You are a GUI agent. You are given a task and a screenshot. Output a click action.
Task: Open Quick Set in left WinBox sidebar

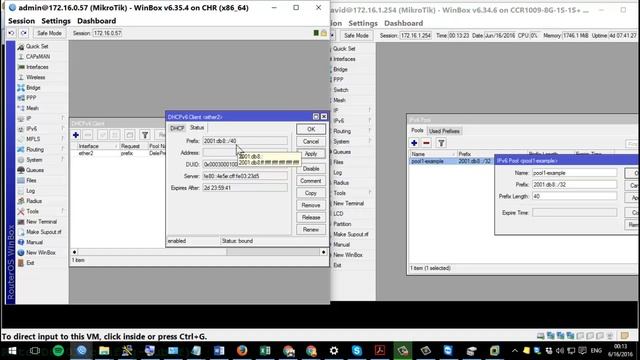point(37,47)
